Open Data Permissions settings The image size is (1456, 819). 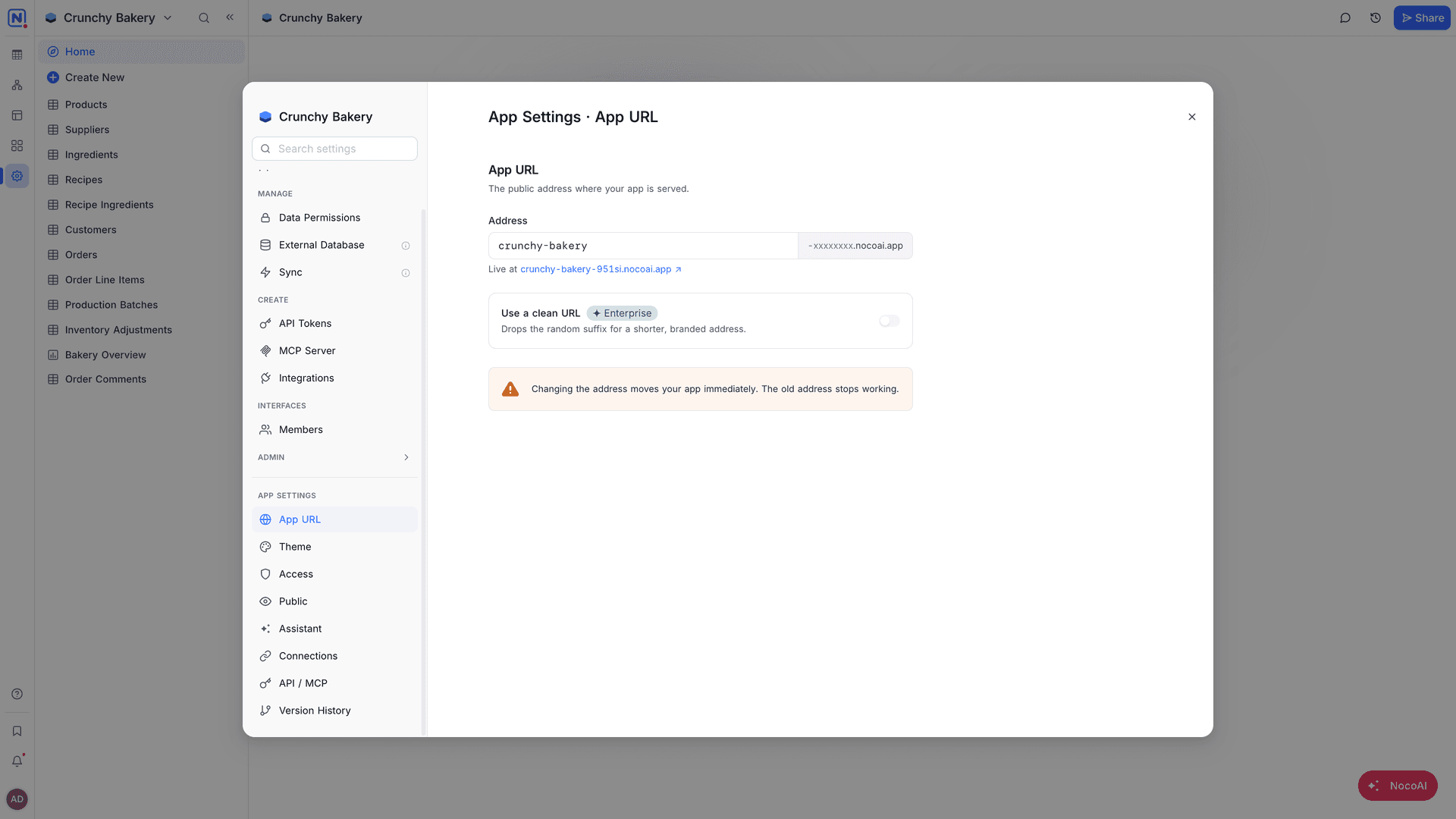pyautogui.click(x=334, y=218)
